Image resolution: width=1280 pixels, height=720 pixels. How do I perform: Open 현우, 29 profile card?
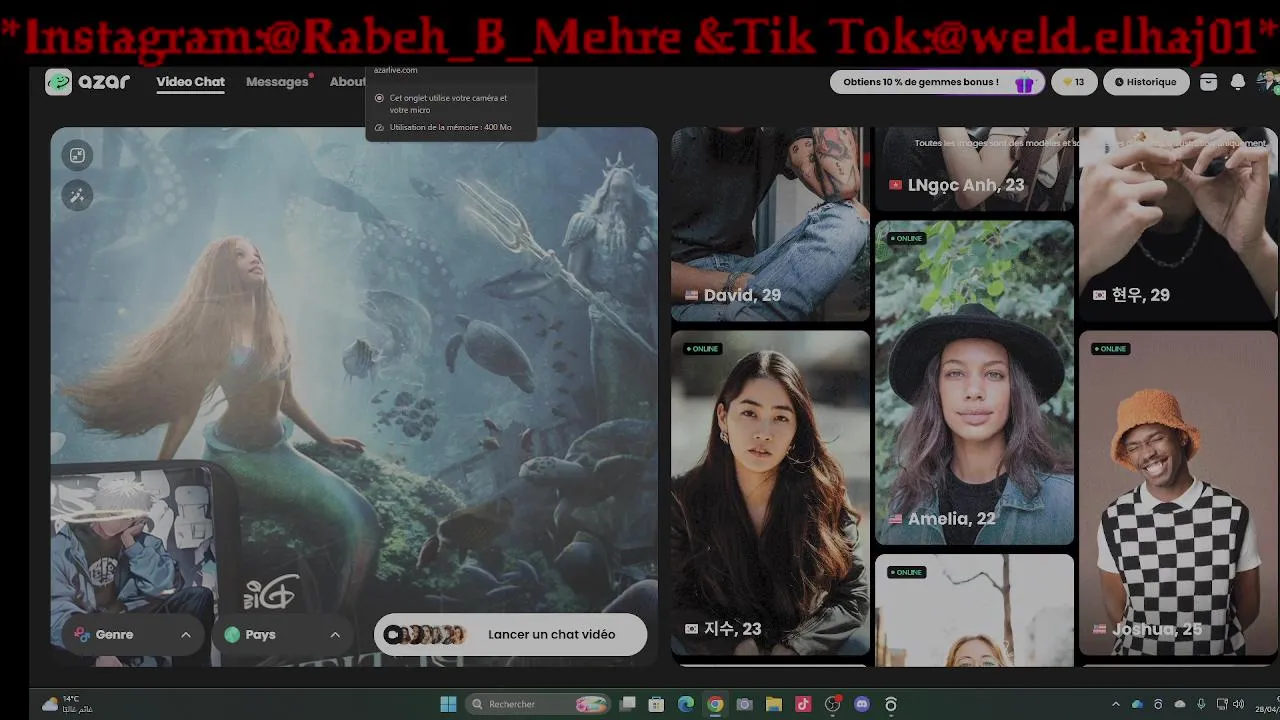click(1178, 224)
